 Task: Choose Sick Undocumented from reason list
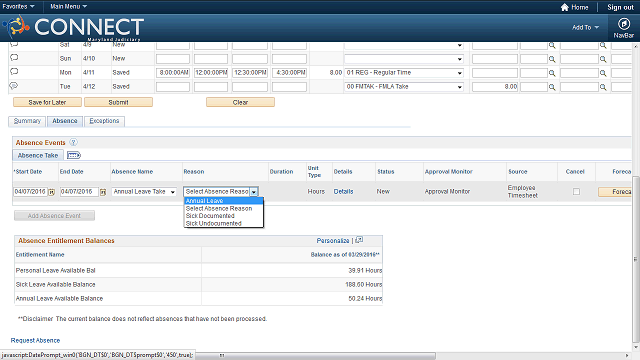[224, 223]
